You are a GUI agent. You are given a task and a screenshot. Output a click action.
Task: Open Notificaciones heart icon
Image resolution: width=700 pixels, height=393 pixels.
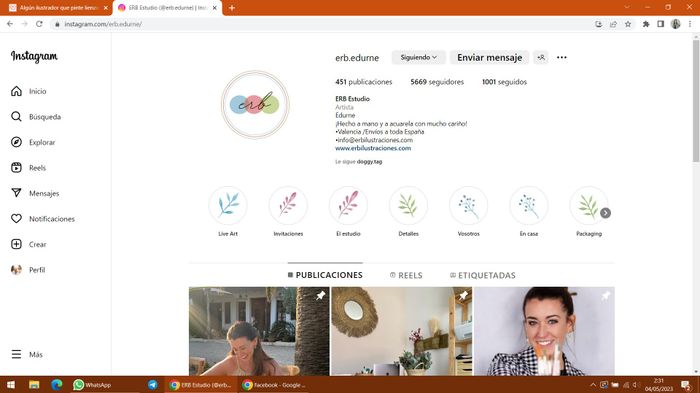point(17,218)
